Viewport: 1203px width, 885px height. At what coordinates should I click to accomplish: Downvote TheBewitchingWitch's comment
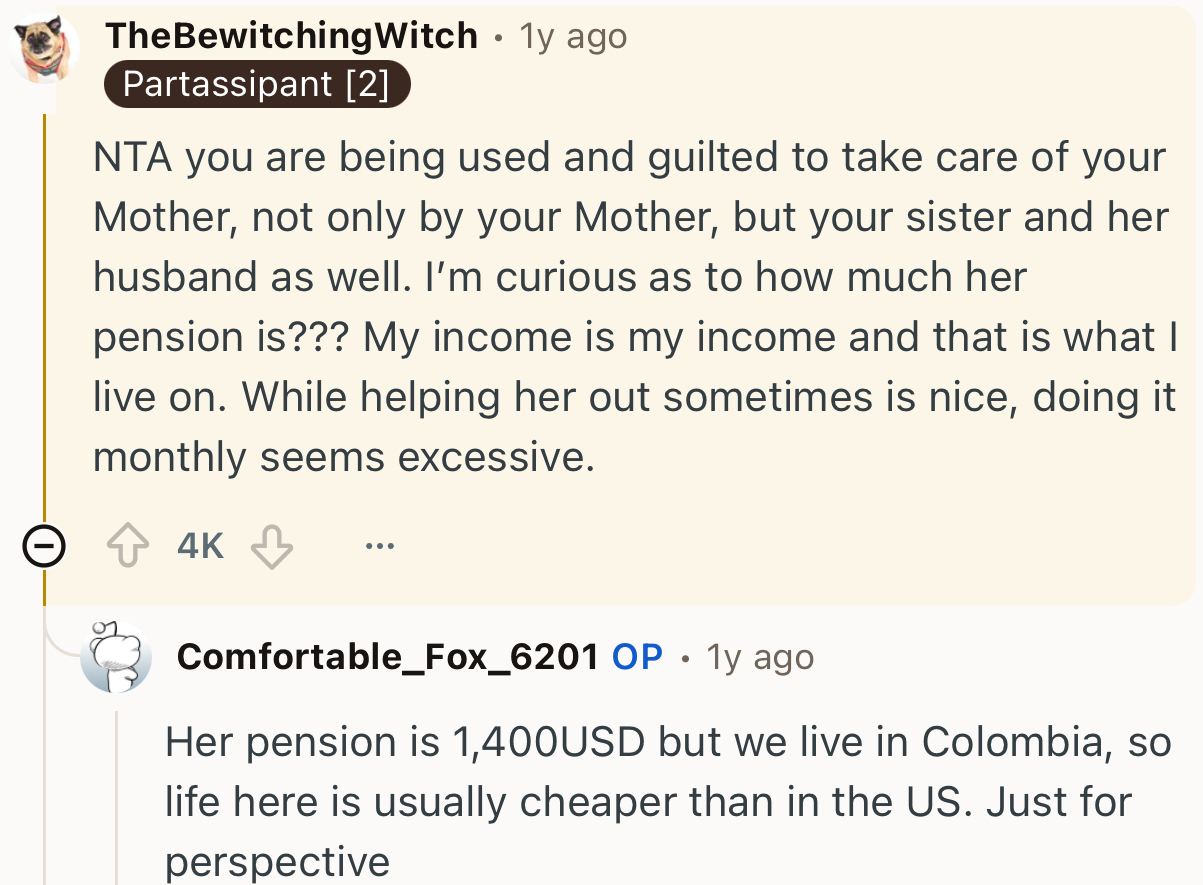click(271, 545)
